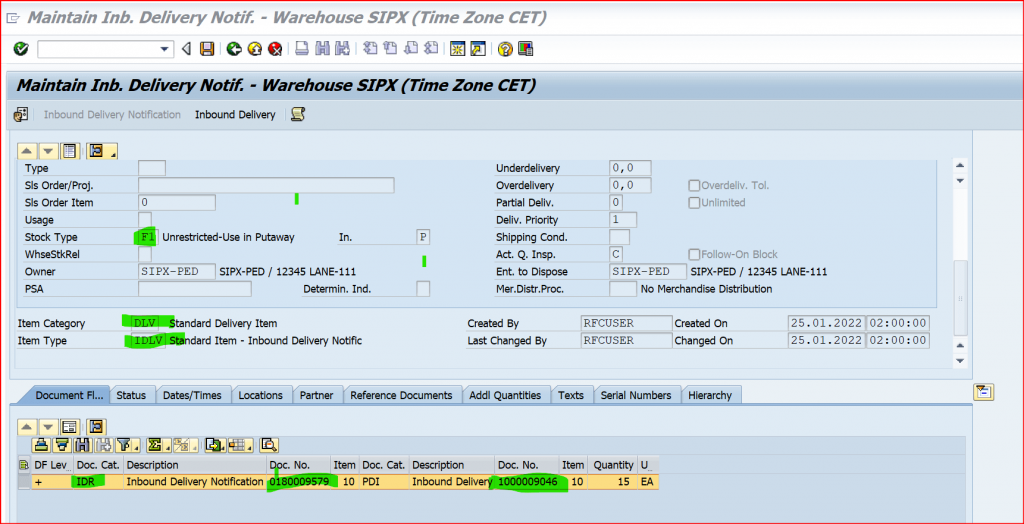1024x524 pixels.
Task: Open the Partner tab
Action: [316, 395]
